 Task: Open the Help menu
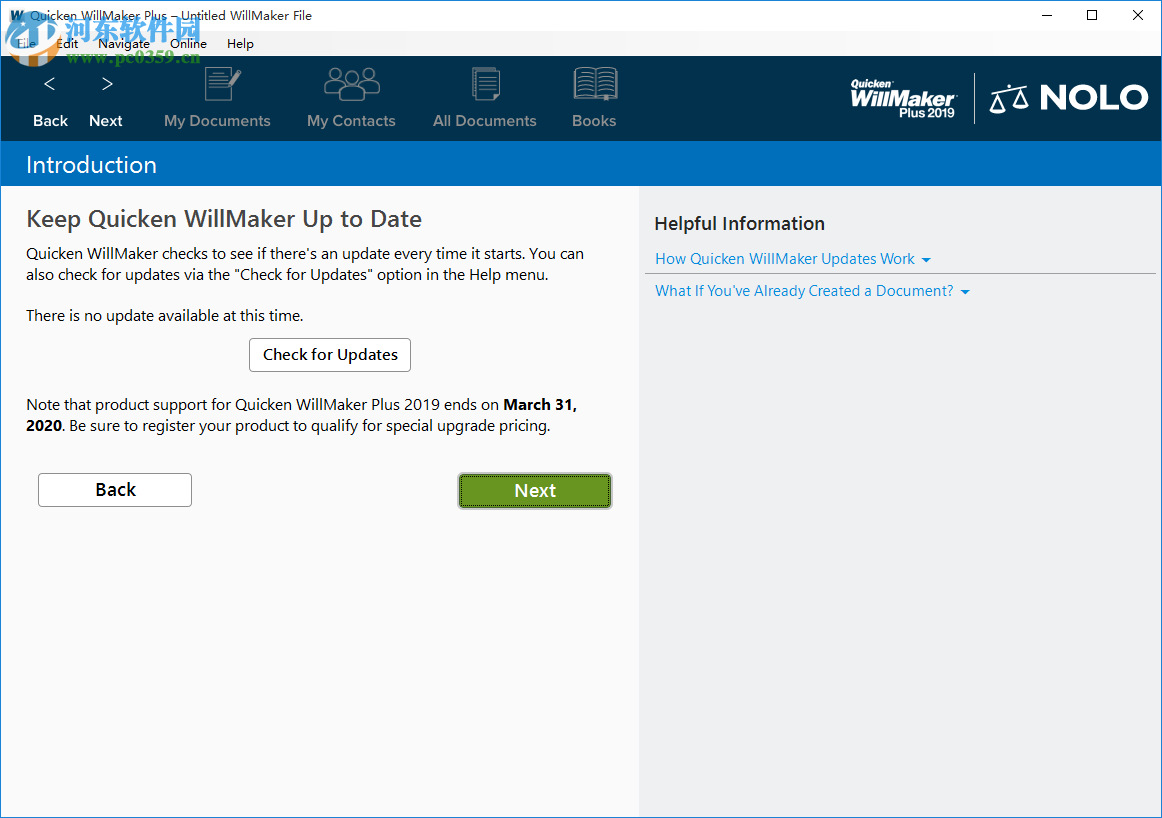[x=240, y=43]
